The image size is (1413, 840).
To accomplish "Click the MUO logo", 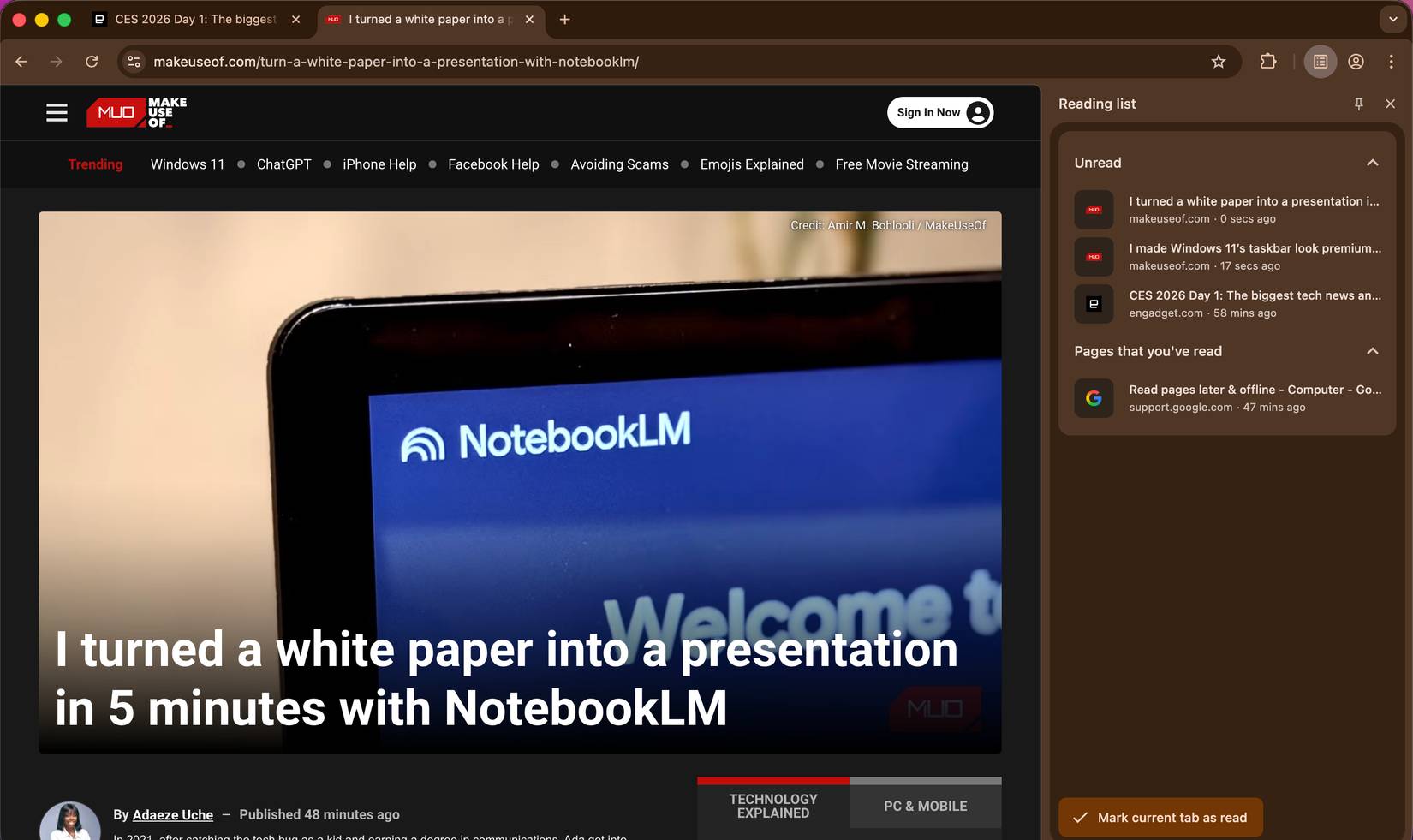I will (134, 112).
